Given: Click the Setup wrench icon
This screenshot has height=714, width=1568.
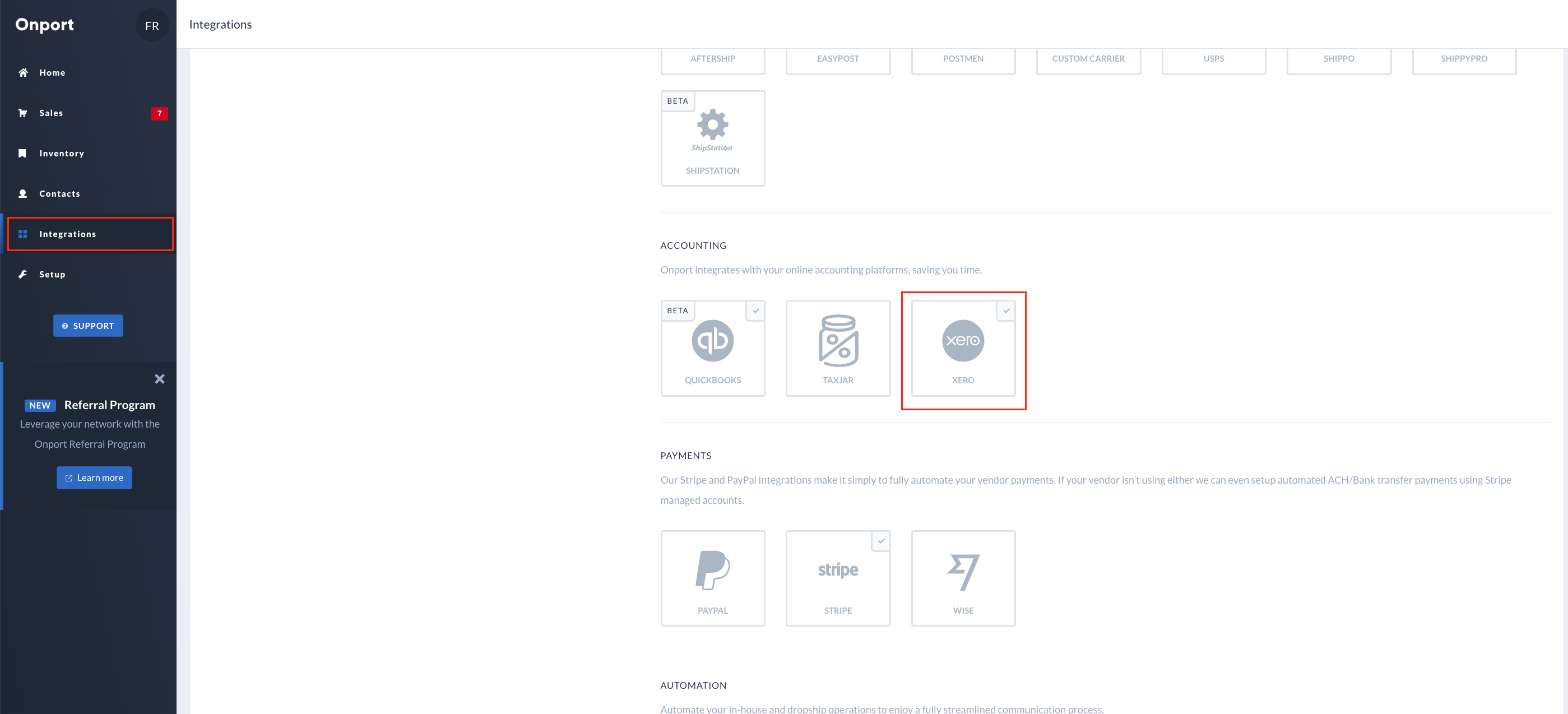Looking at the screenshot, I should coord(23,274).
